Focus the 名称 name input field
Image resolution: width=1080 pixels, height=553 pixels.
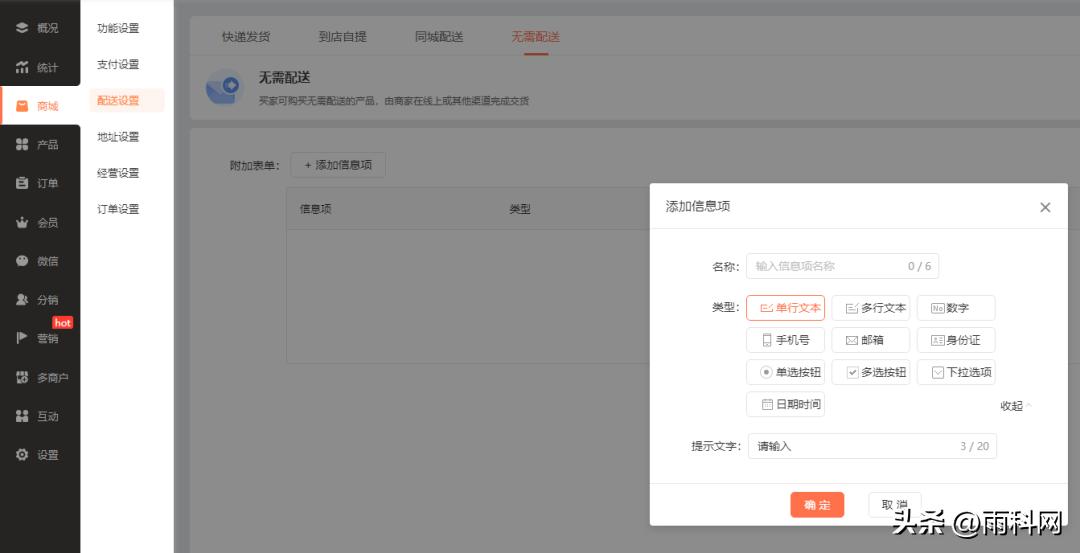pos(842,266)
